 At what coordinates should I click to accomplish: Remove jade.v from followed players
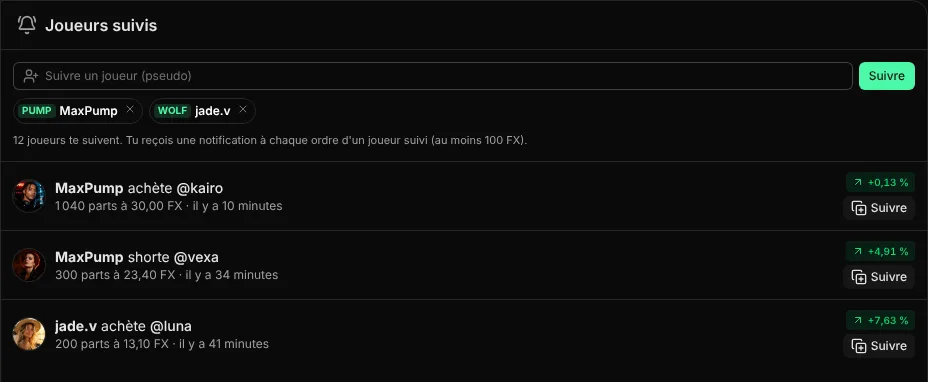click(243, 110)
